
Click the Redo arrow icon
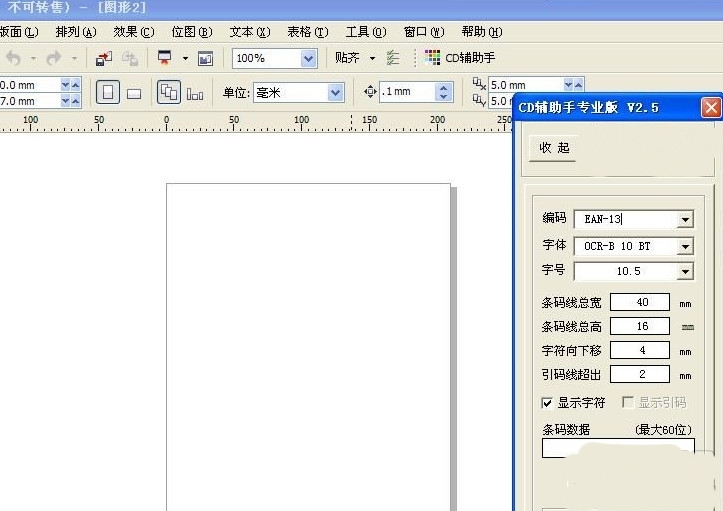[x=53, y=59]
